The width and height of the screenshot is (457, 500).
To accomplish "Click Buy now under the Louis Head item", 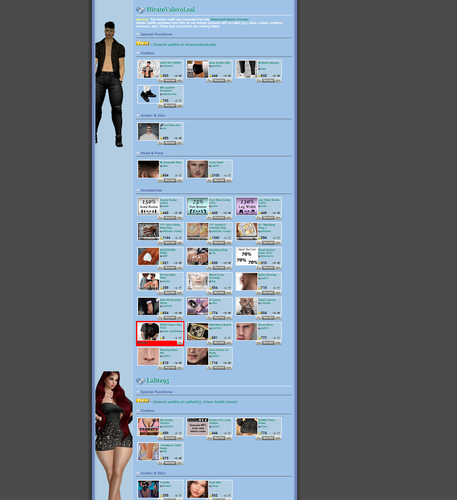I will [x=219, y=180].
